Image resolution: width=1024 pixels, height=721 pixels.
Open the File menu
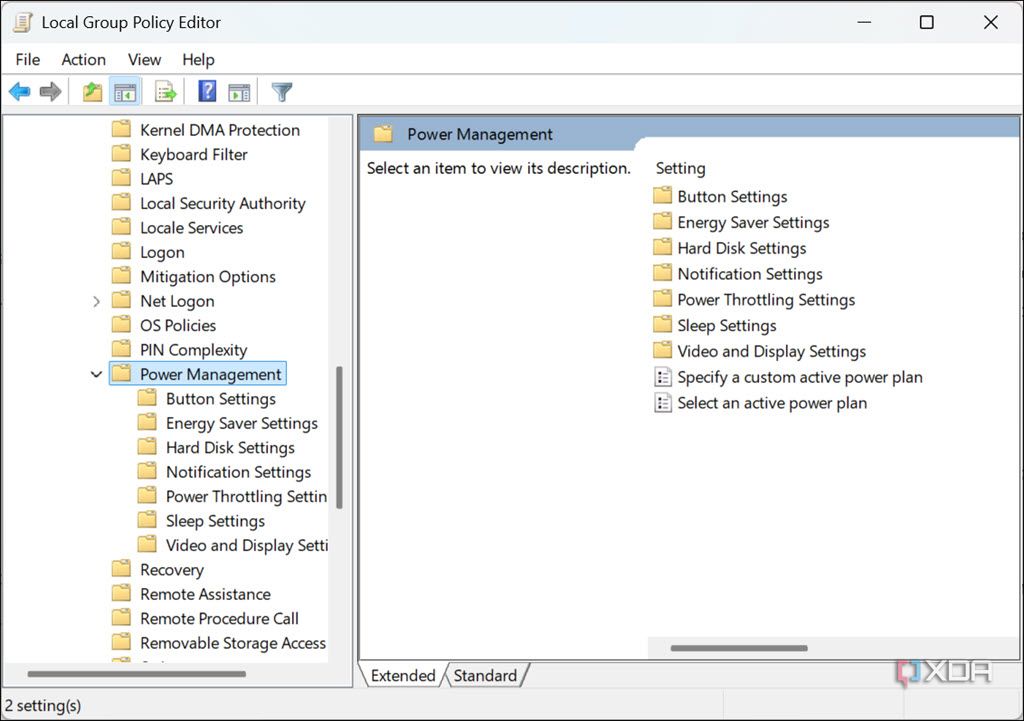tap(27, 59)
